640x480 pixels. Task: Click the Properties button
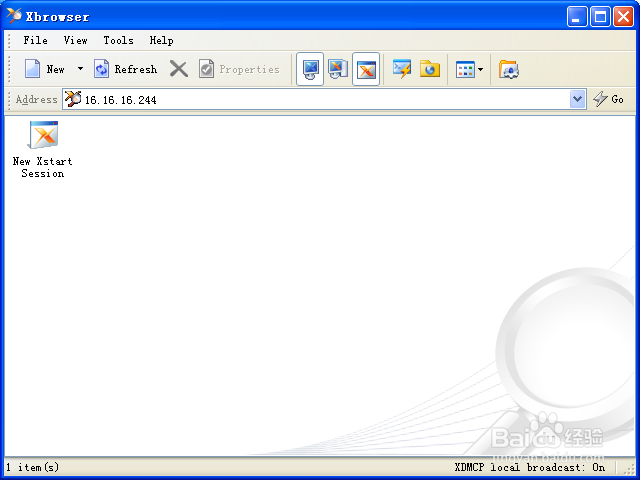coord(239,69)
